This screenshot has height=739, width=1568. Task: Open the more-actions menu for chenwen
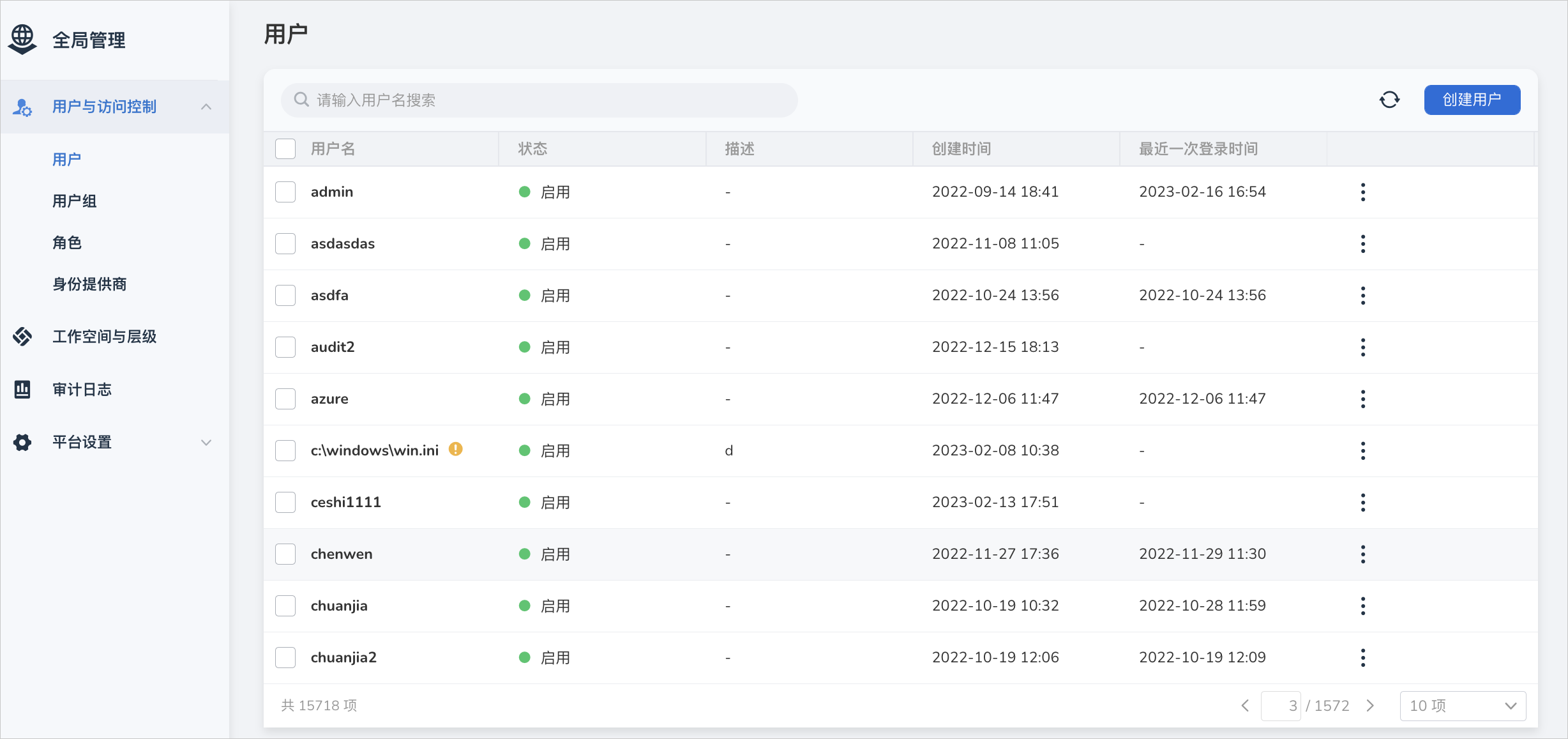[1363, 554]
